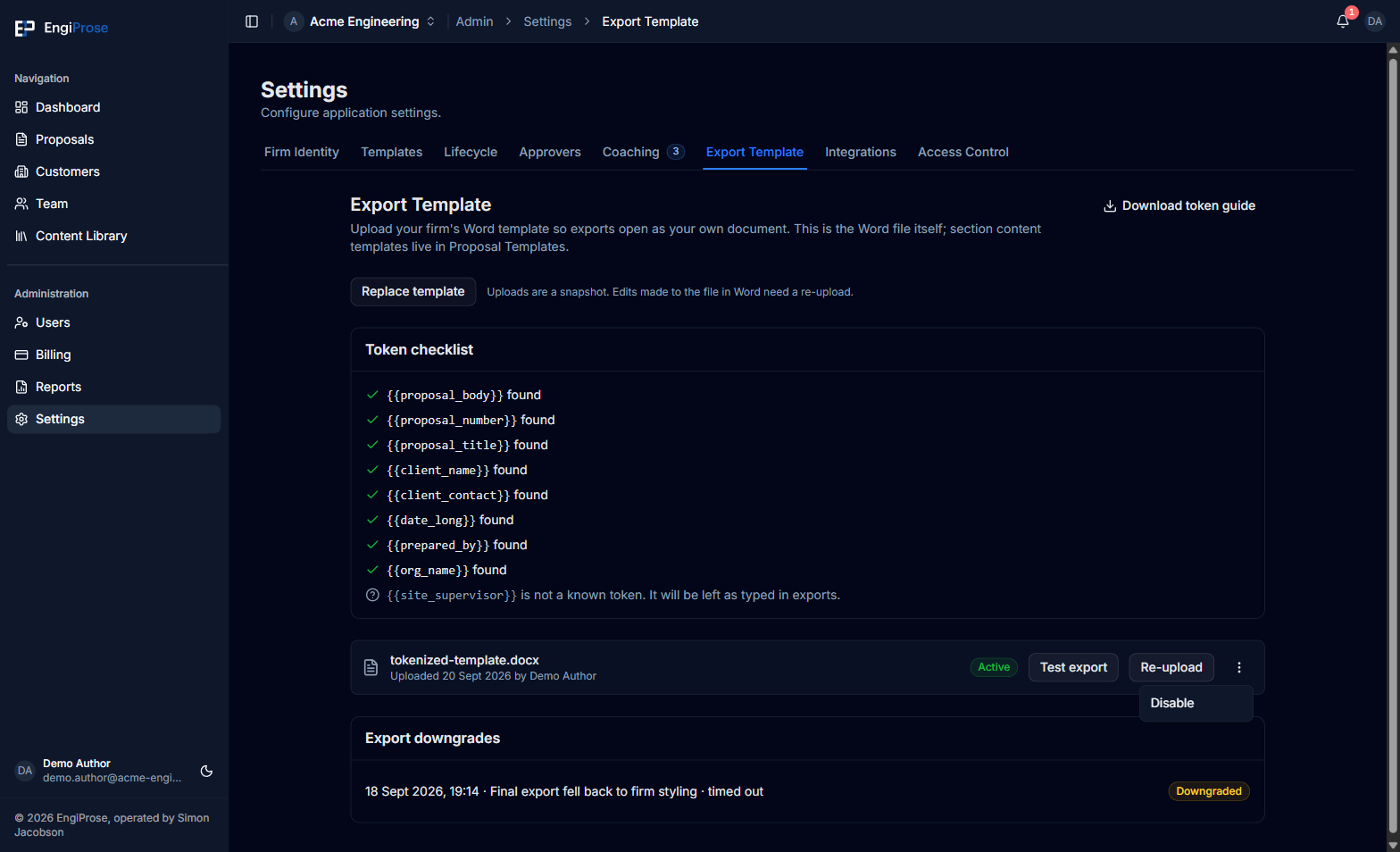Open Dashboard in the navigation
Image resolution: width=1400 pixels, height=852 pixels.
click(113, 107)
